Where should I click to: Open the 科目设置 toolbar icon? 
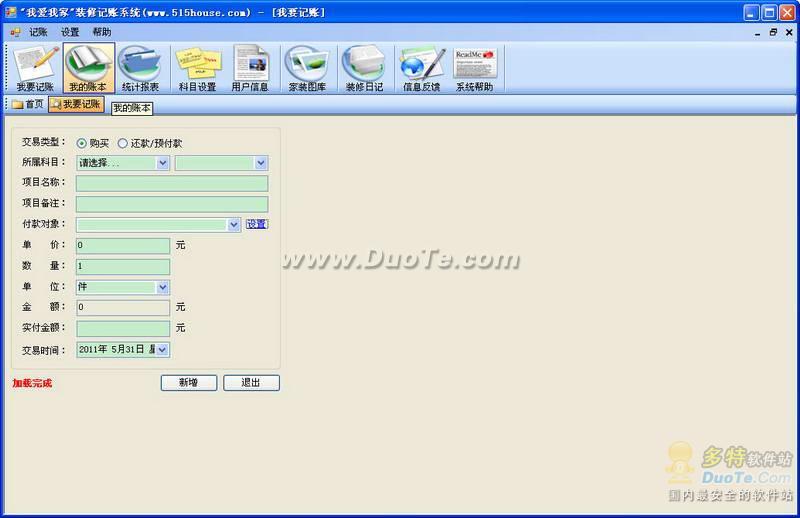pyautogui.click(x=197, y=68)
